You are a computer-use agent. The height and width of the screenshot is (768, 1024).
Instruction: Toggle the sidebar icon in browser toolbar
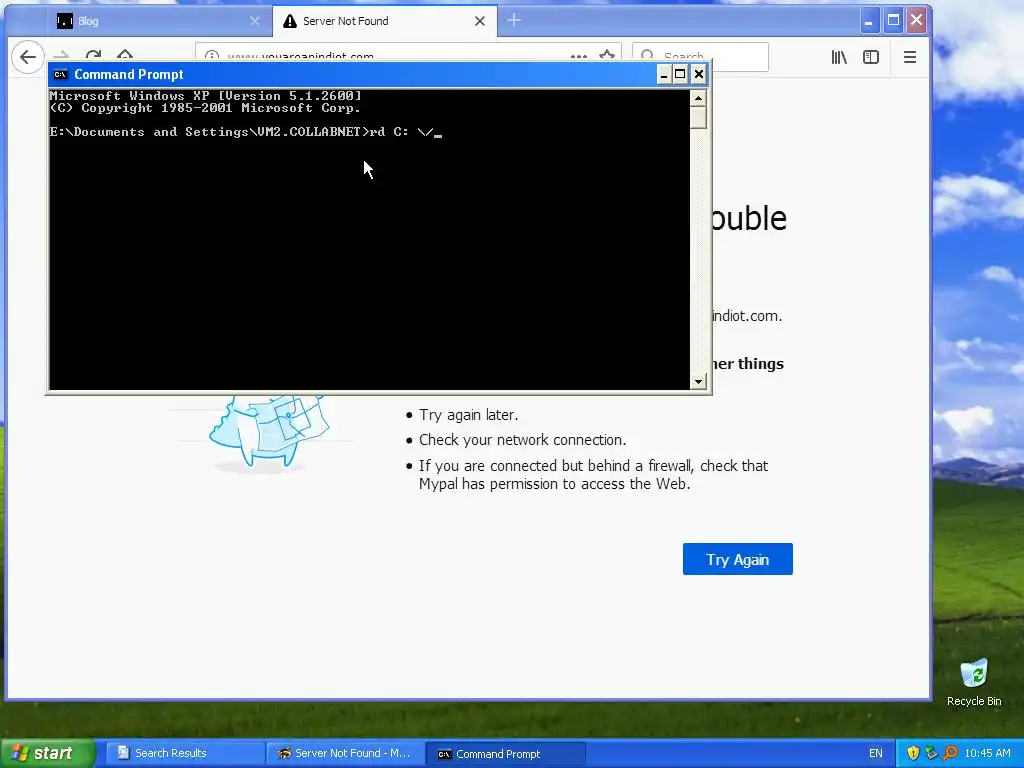point(871,57)
